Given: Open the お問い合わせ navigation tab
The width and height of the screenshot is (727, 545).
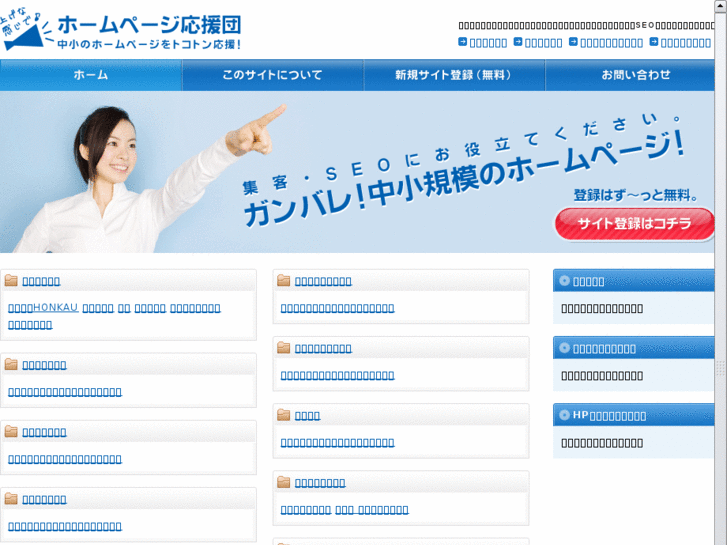Looking at the screenshot, I should click(x=630, y=75).
